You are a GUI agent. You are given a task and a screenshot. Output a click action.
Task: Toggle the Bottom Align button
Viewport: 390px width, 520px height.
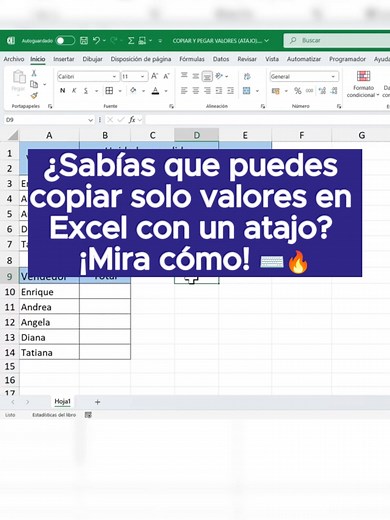click(207, 76)
